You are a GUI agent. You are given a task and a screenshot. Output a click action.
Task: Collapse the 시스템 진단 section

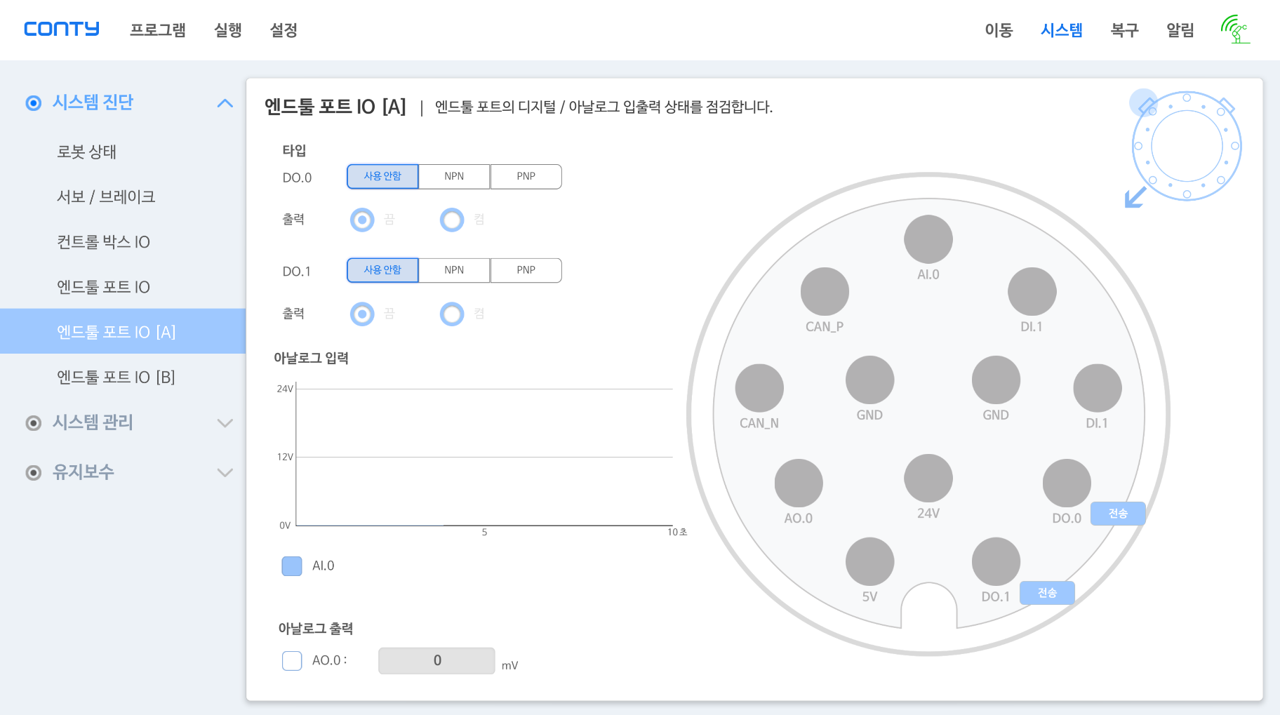pyautogui.click(x=225, y=103)
